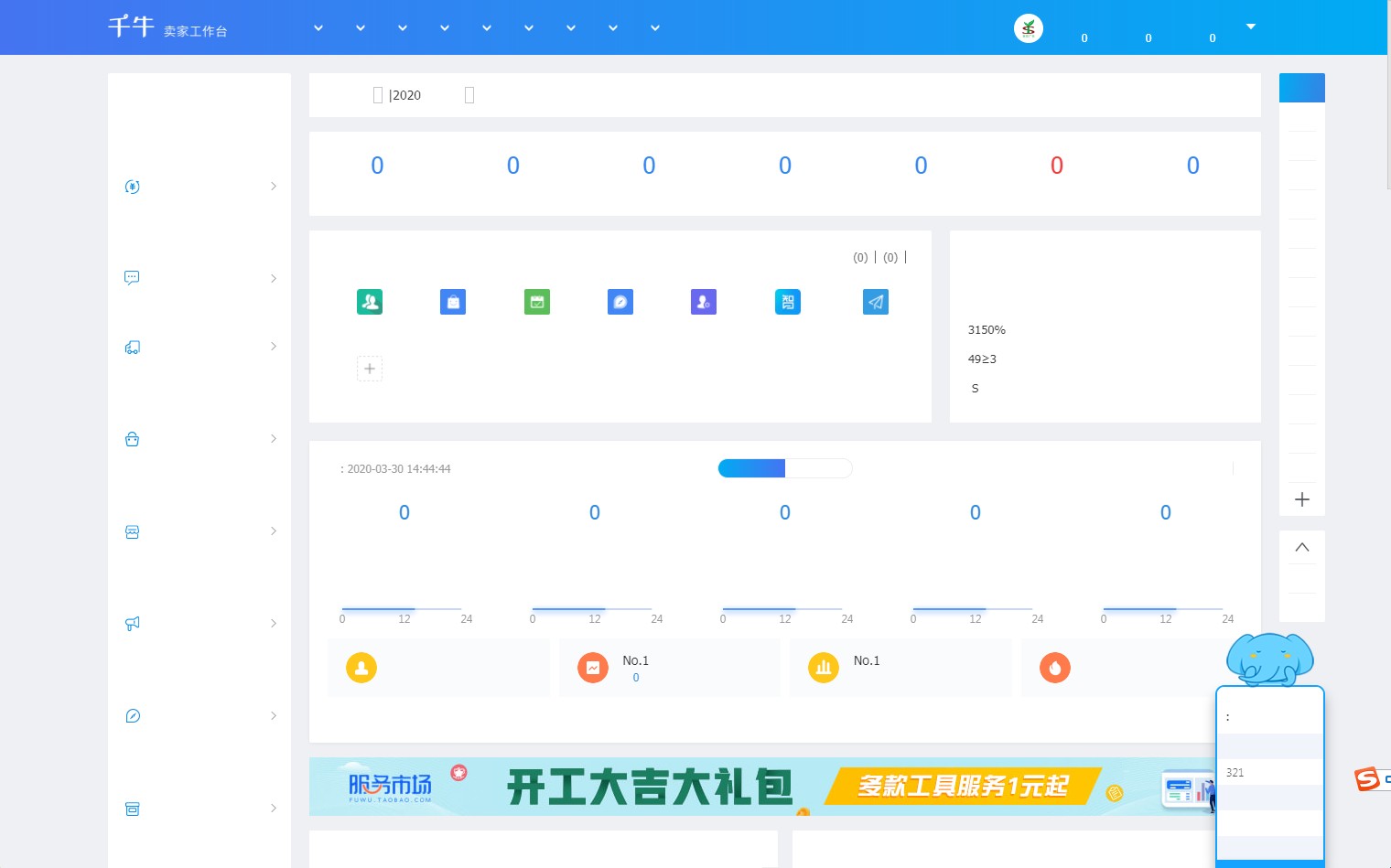The height and width of the screenshot is (868, 1391).
Task: Click the dashed plus add-shortcut button
Action: coord(370,369)
